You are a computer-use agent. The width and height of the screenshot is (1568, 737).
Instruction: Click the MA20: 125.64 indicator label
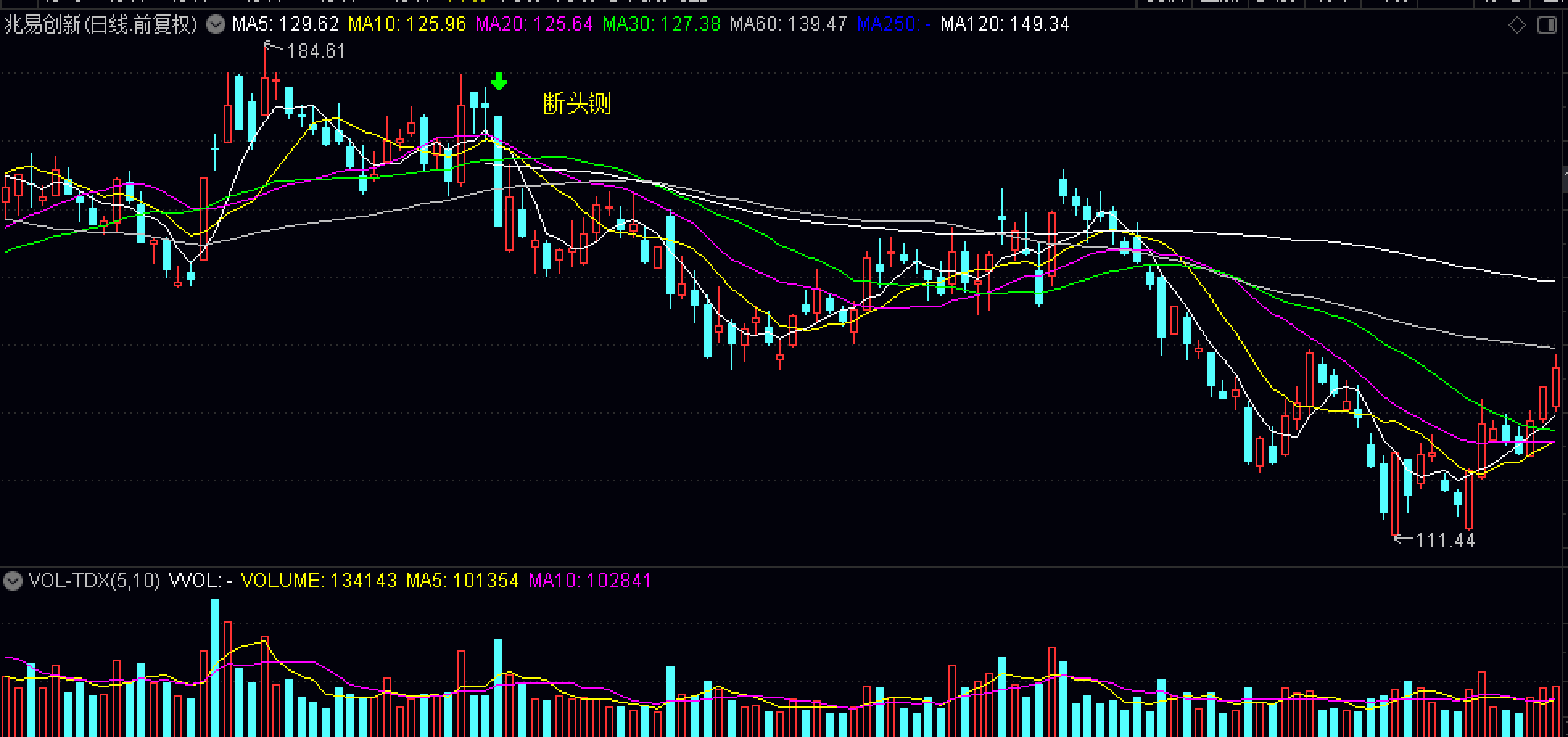pos(534,24)
